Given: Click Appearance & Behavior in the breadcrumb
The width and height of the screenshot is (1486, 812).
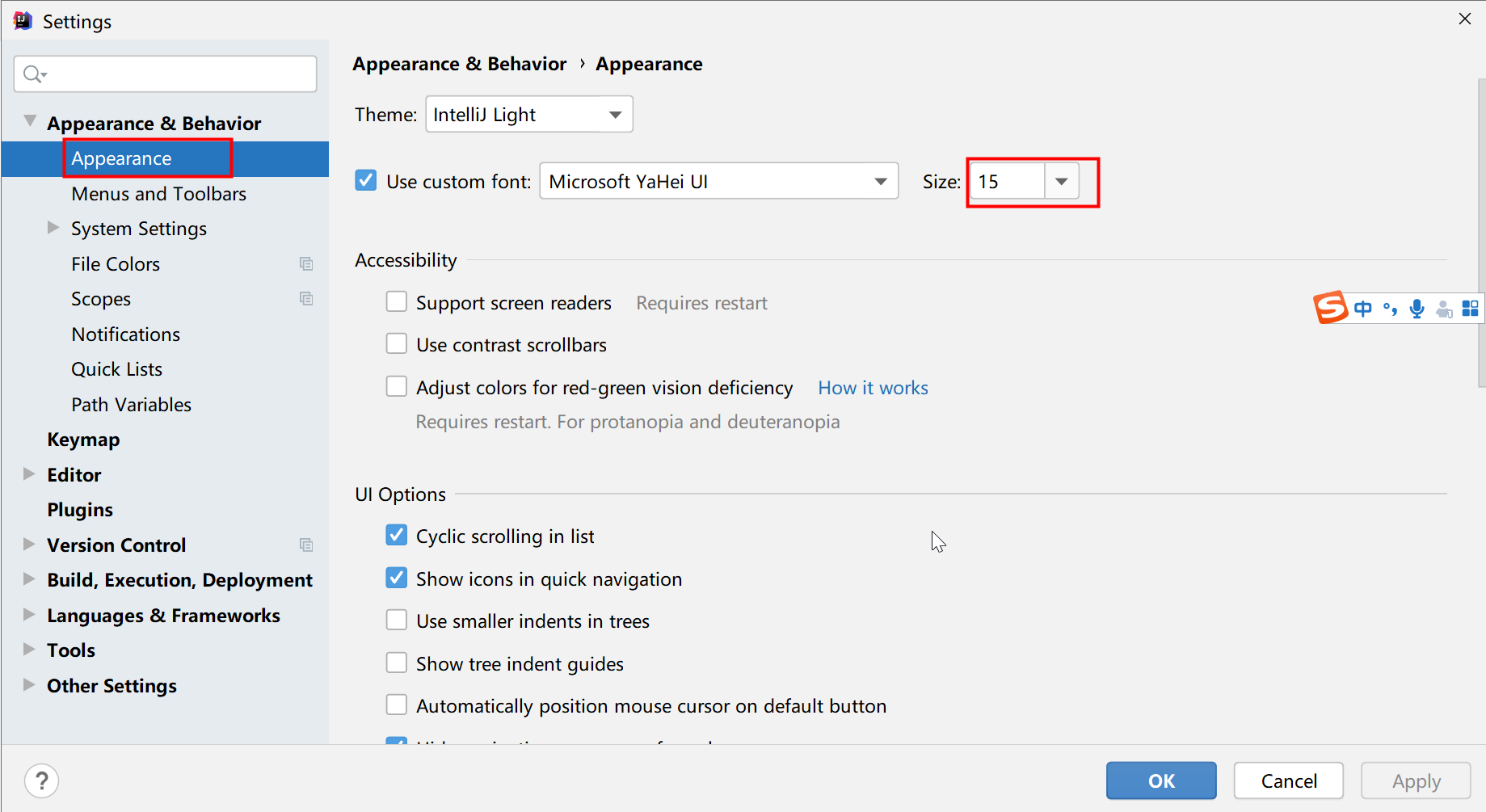Looking at the screenshot, I should pyautogui.click(x=460, y=64).
